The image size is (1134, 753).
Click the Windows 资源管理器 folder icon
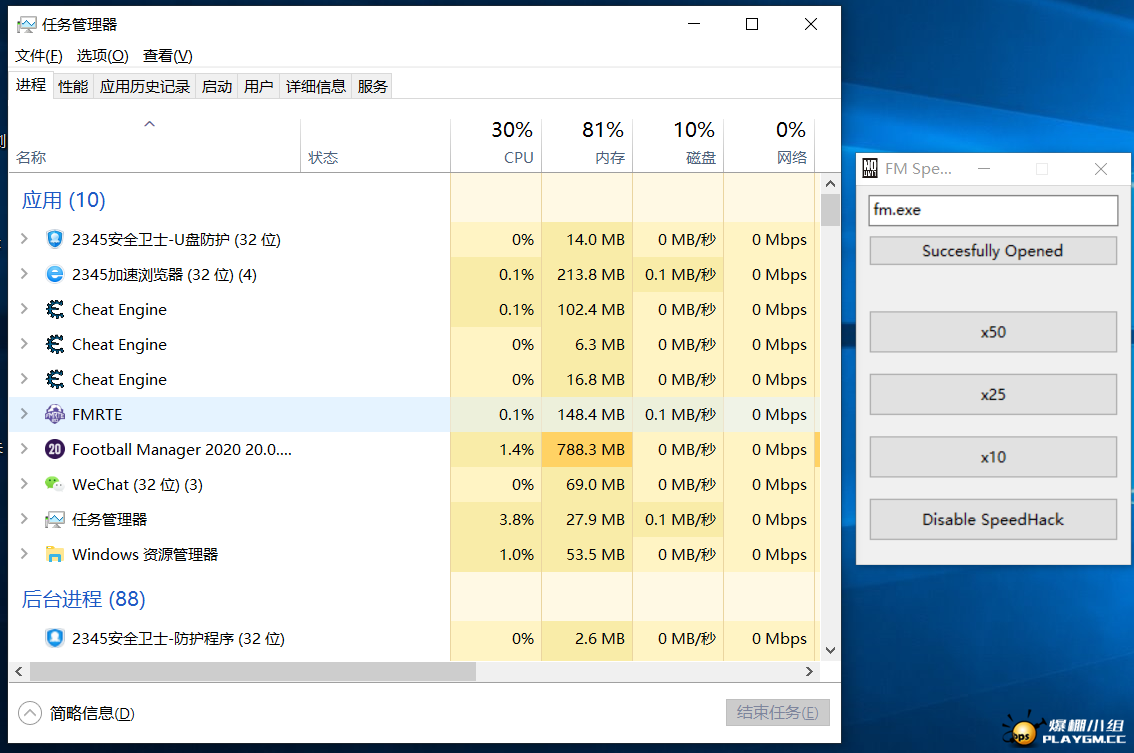(55, 554)
